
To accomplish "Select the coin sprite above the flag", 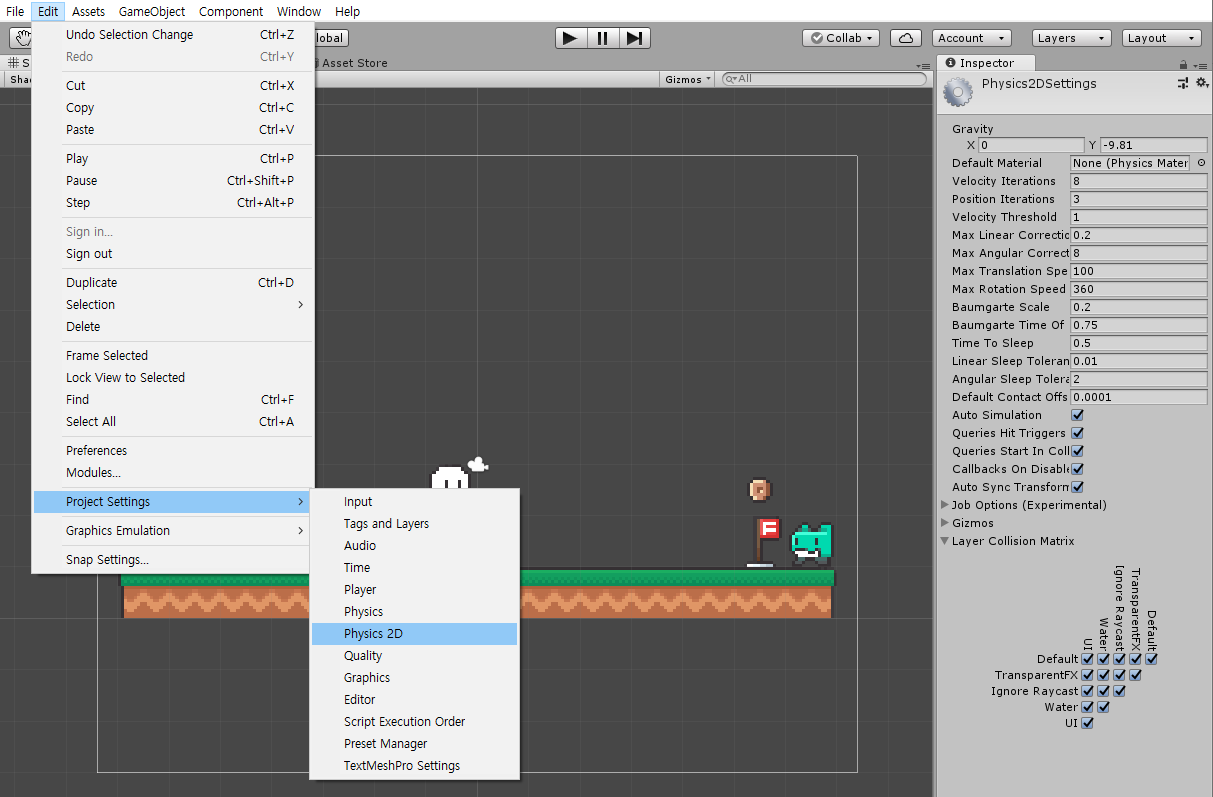I will coord(759,489).
